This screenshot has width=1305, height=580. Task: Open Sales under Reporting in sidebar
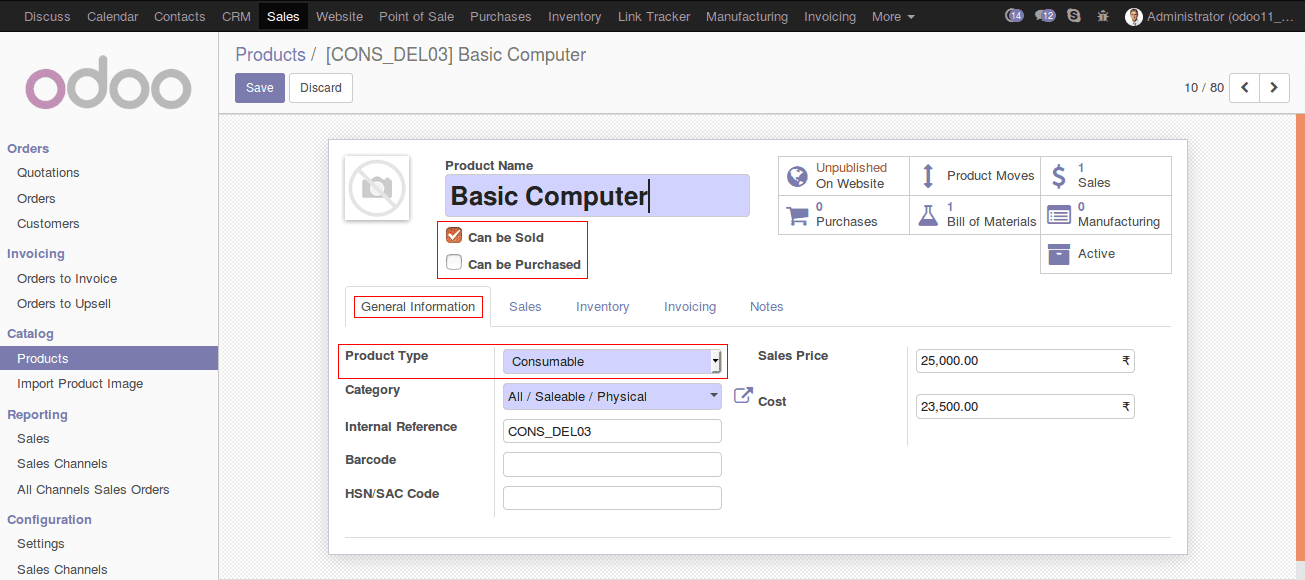coord(33,439)
